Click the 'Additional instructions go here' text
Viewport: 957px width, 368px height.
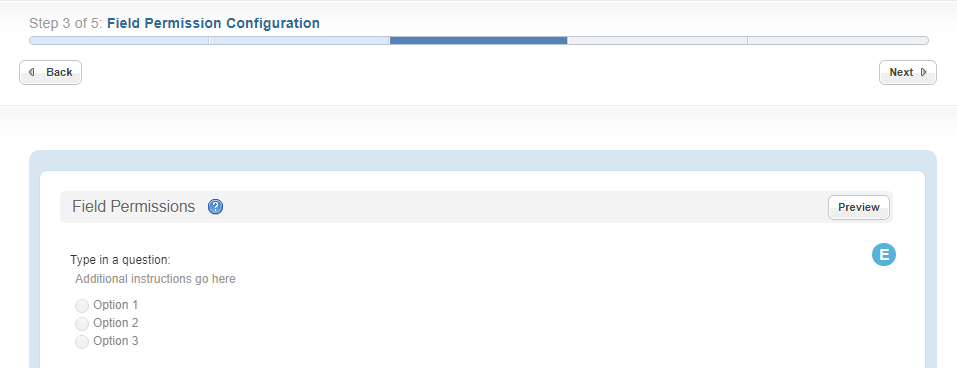[155, 279]
